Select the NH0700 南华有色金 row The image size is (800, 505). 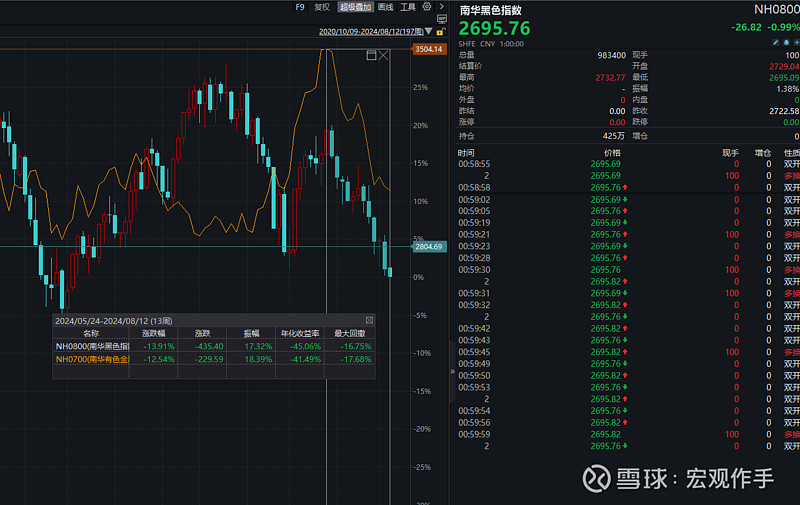coord(214,359)
